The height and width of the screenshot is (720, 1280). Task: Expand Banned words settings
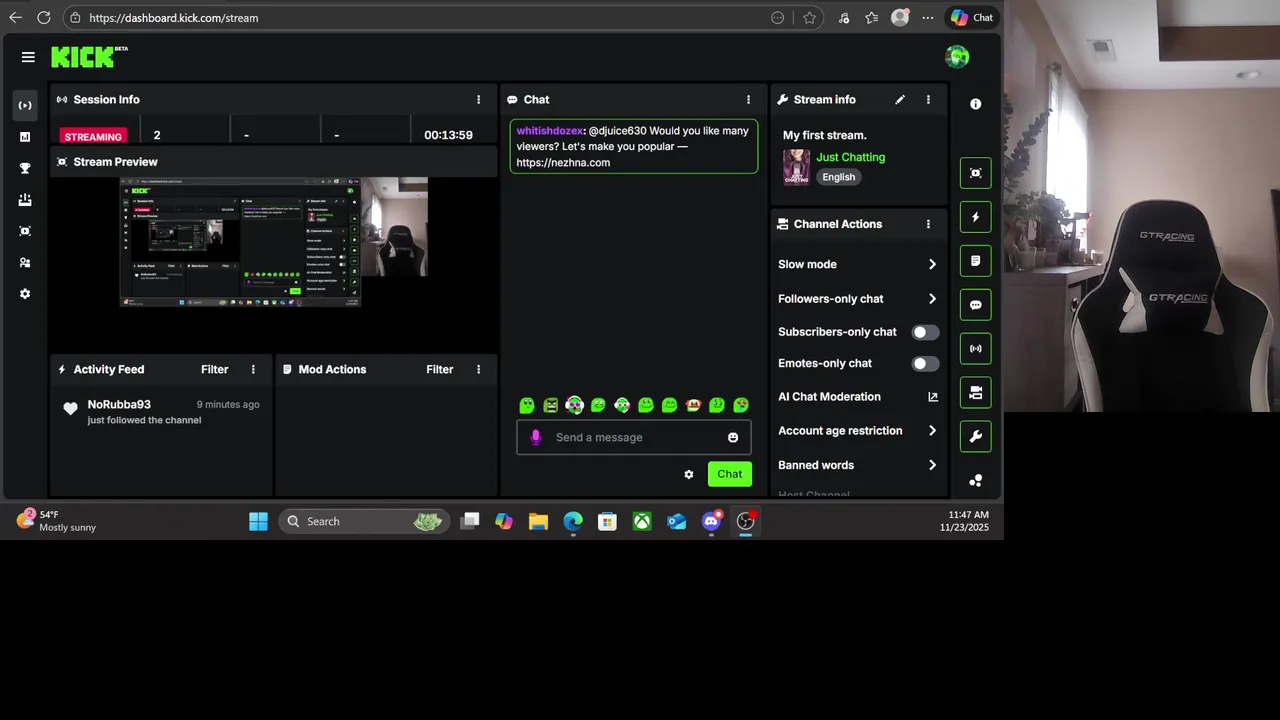858,465
